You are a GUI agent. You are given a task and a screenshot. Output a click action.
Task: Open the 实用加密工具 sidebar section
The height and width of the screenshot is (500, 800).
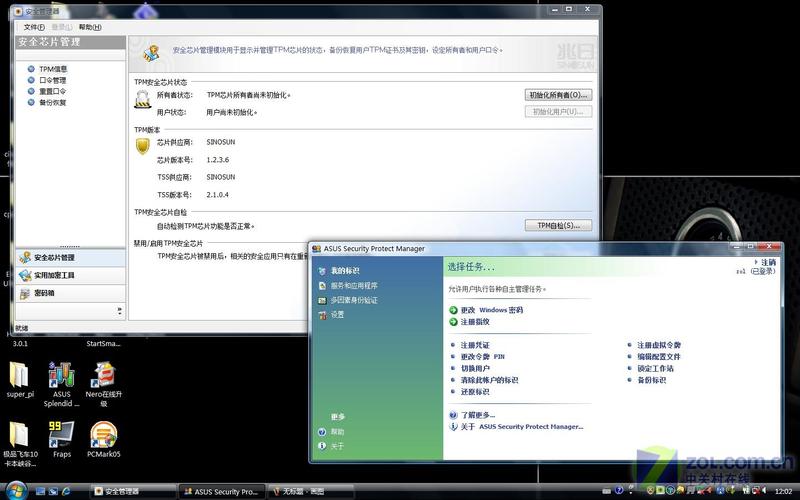(70, 276)
